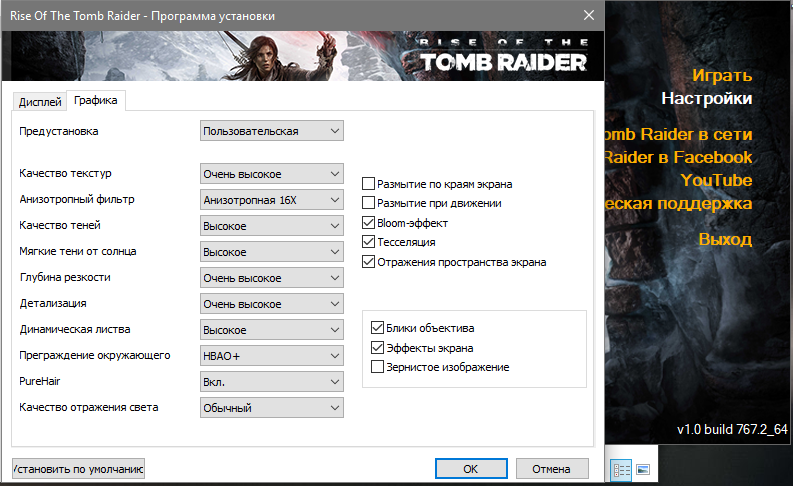Viewport: 793px width, 486px height.
Task: Click техническая поддержка link in launcher
Action: click(679, 203)
